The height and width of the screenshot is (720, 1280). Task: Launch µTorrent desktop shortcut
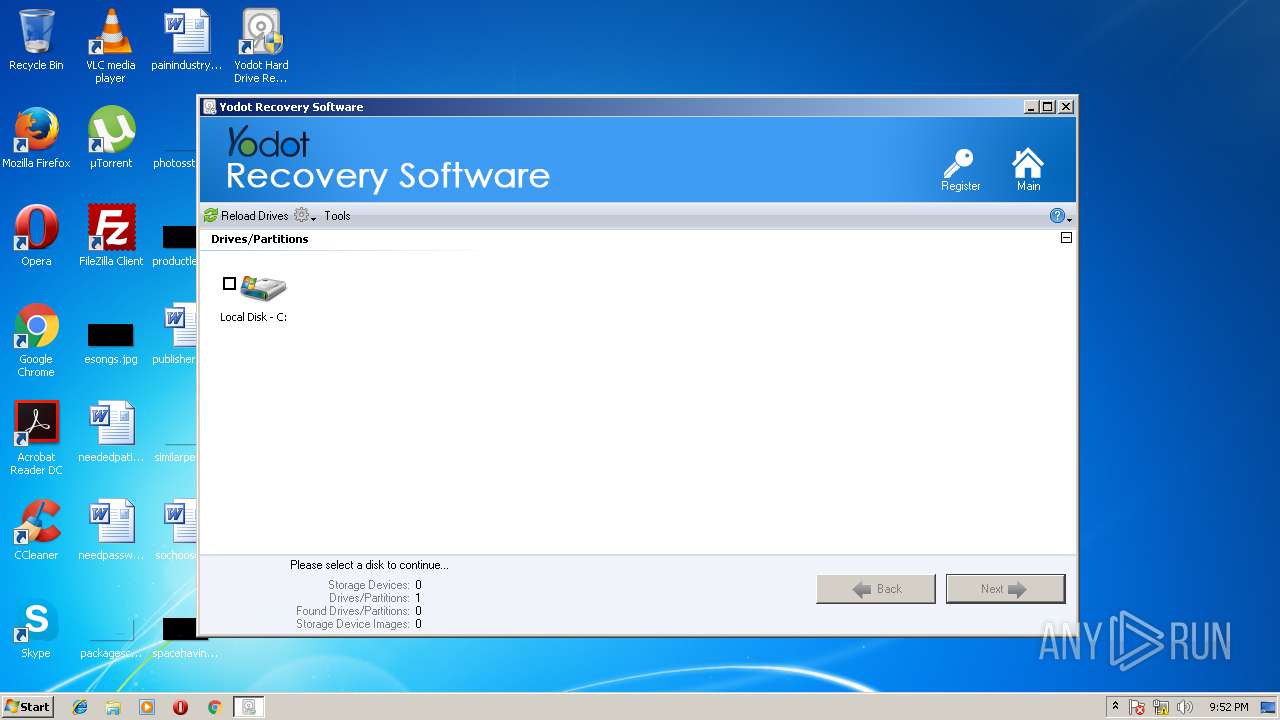tap(111, 138)
